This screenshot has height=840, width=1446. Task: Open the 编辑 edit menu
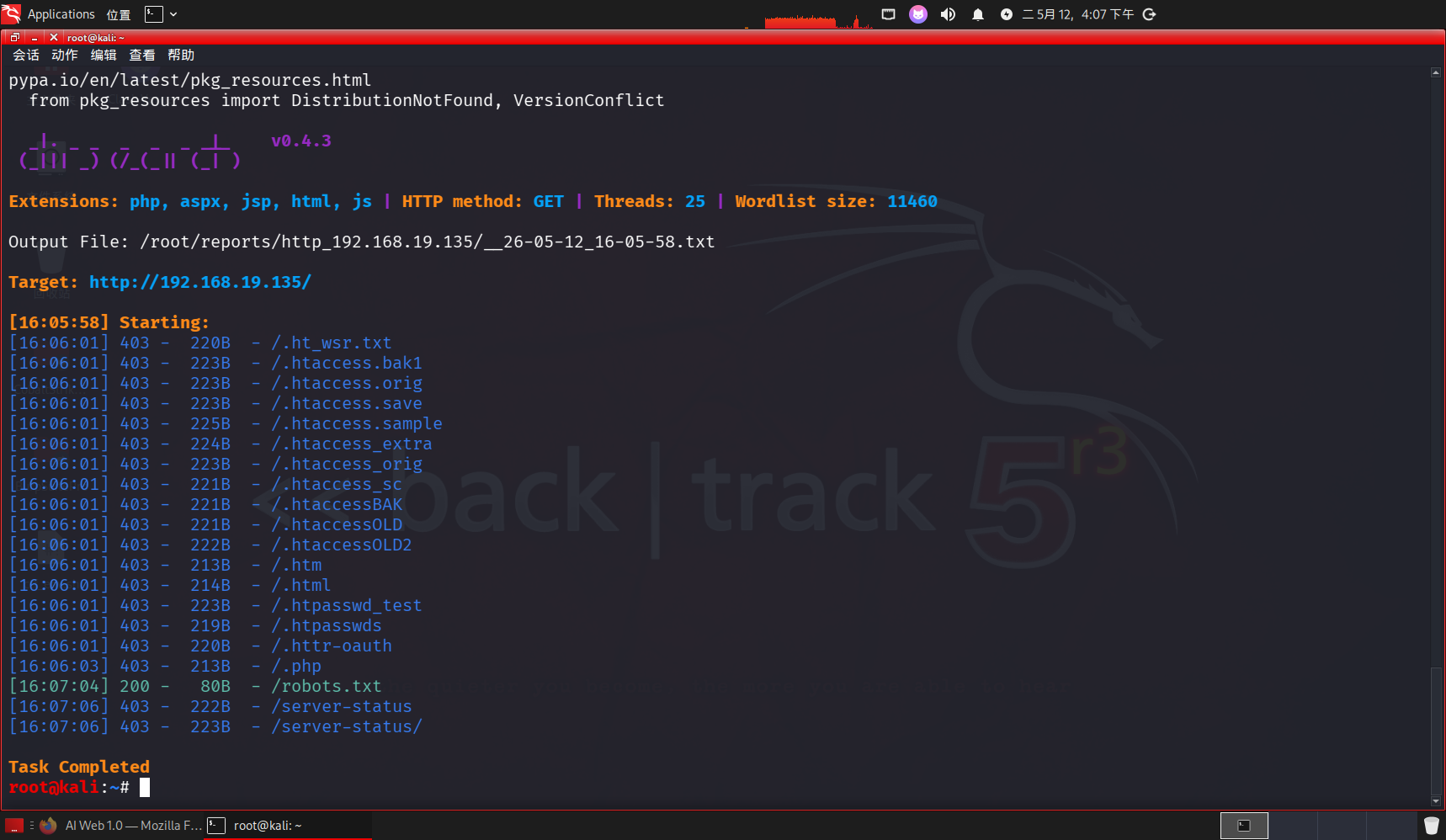pos(104,55)
